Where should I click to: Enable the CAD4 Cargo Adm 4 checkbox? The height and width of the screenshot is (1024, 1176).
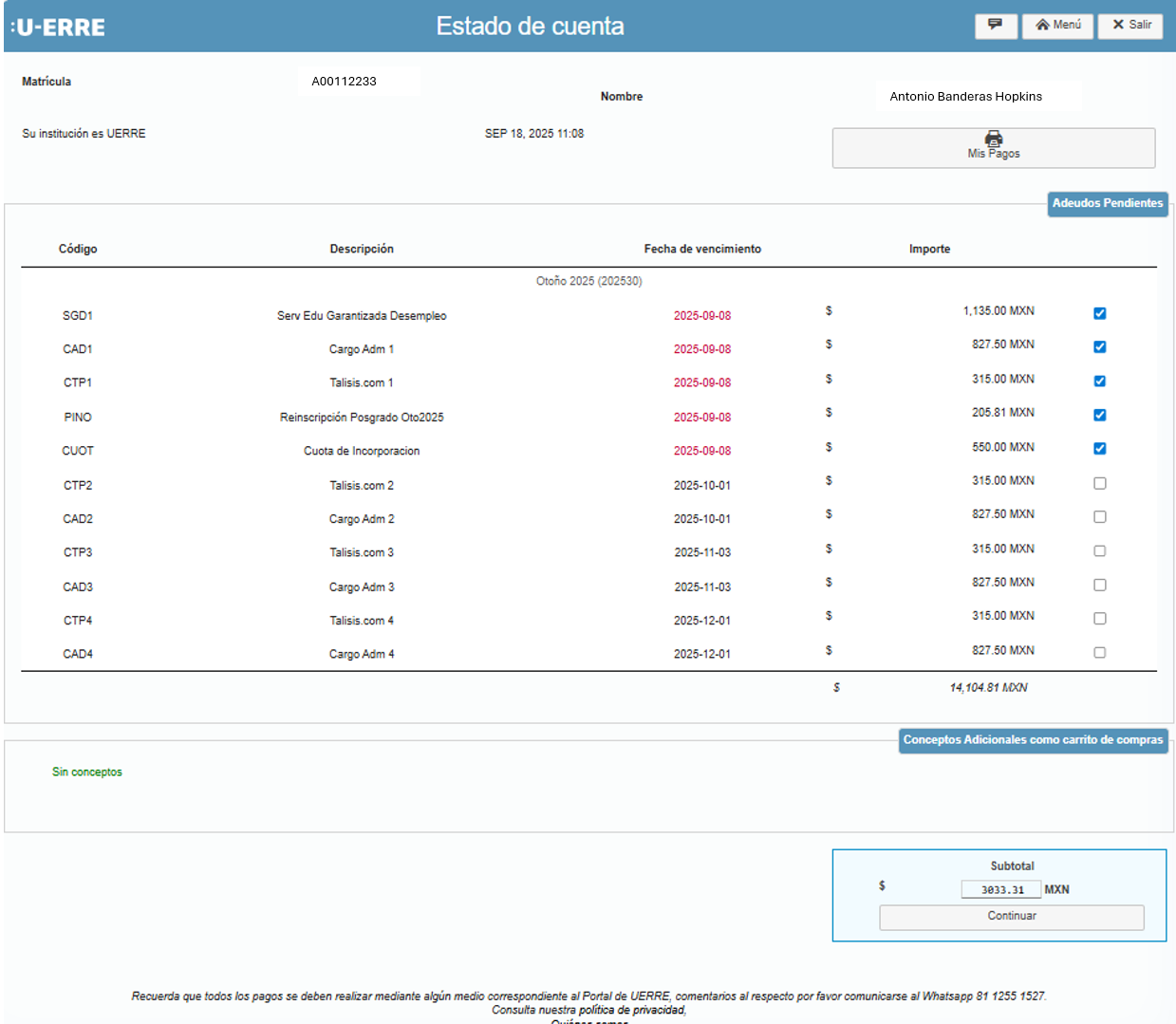[x=1099, y=653]
